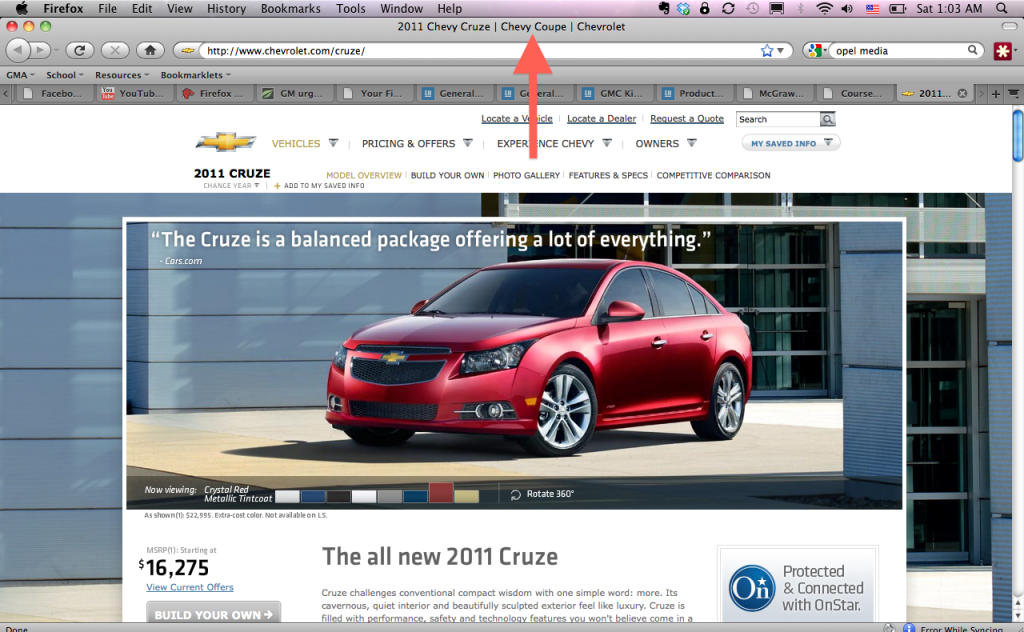
Task: Open FEATURES & SPECS section
Action: coord(608,175)
